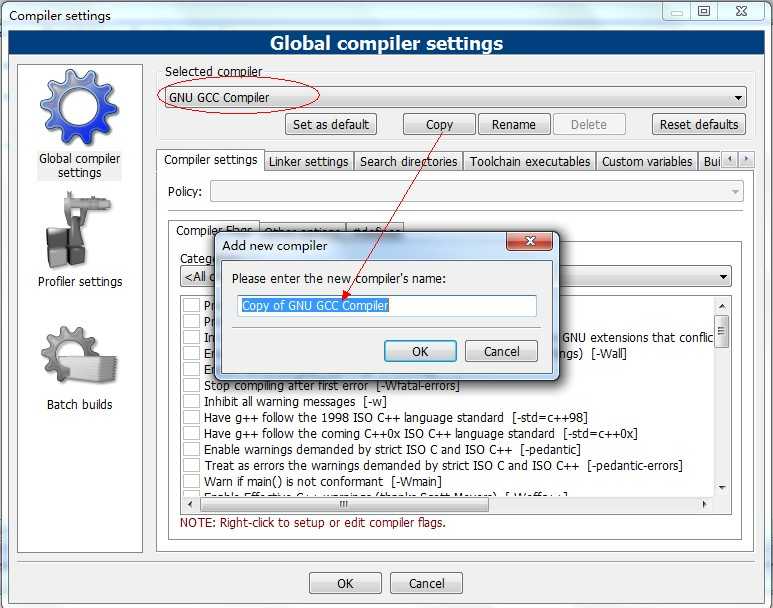
Task: Open Global compiler settings gear icon
Action: (x=79, y=107)
